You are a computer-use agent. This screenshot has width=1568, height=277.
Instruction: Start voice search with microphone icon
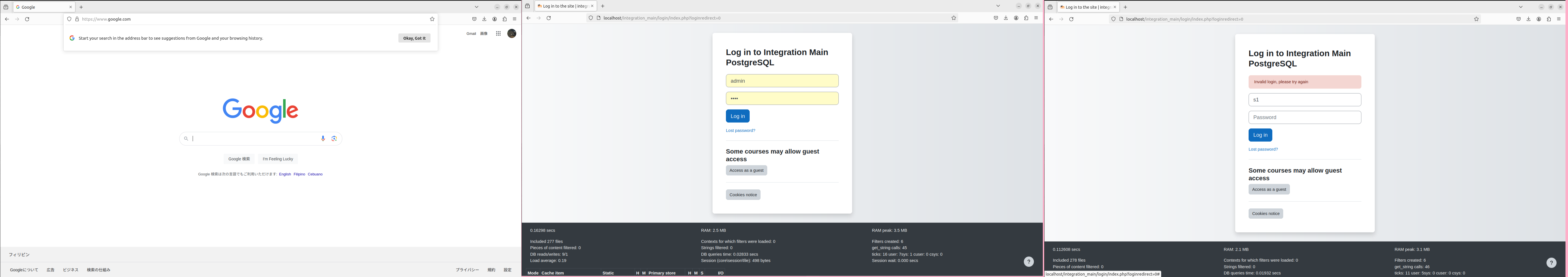[323, 139]
